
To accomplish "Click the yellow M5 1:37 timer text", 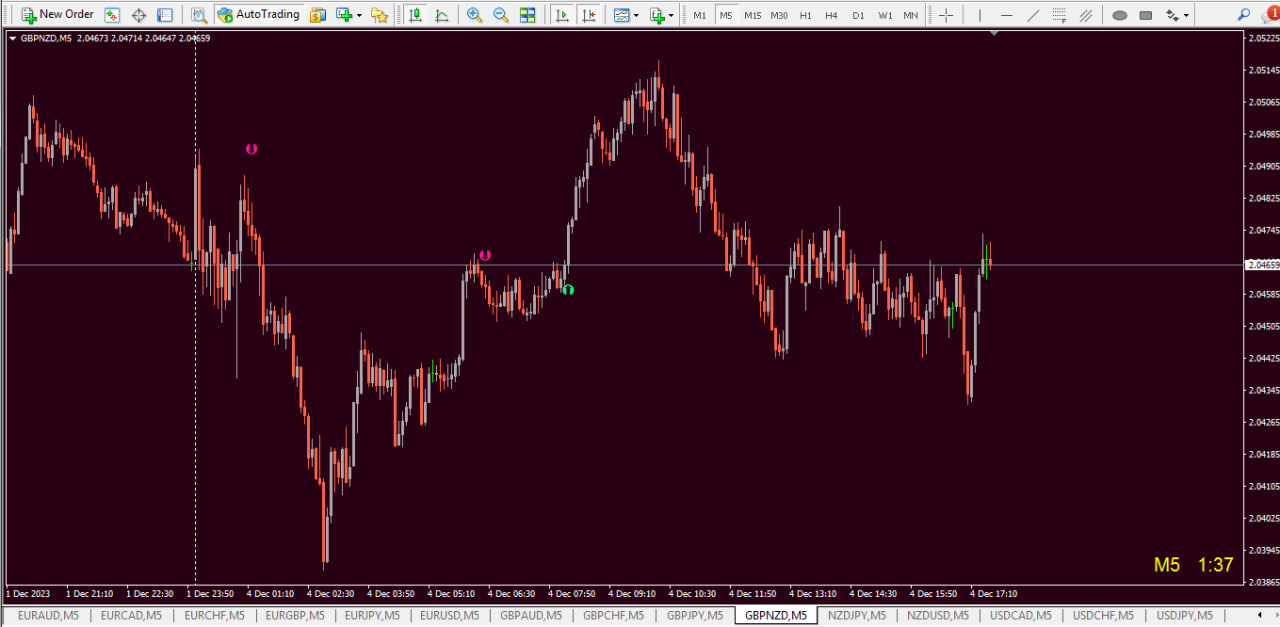I will [1193, 565].
